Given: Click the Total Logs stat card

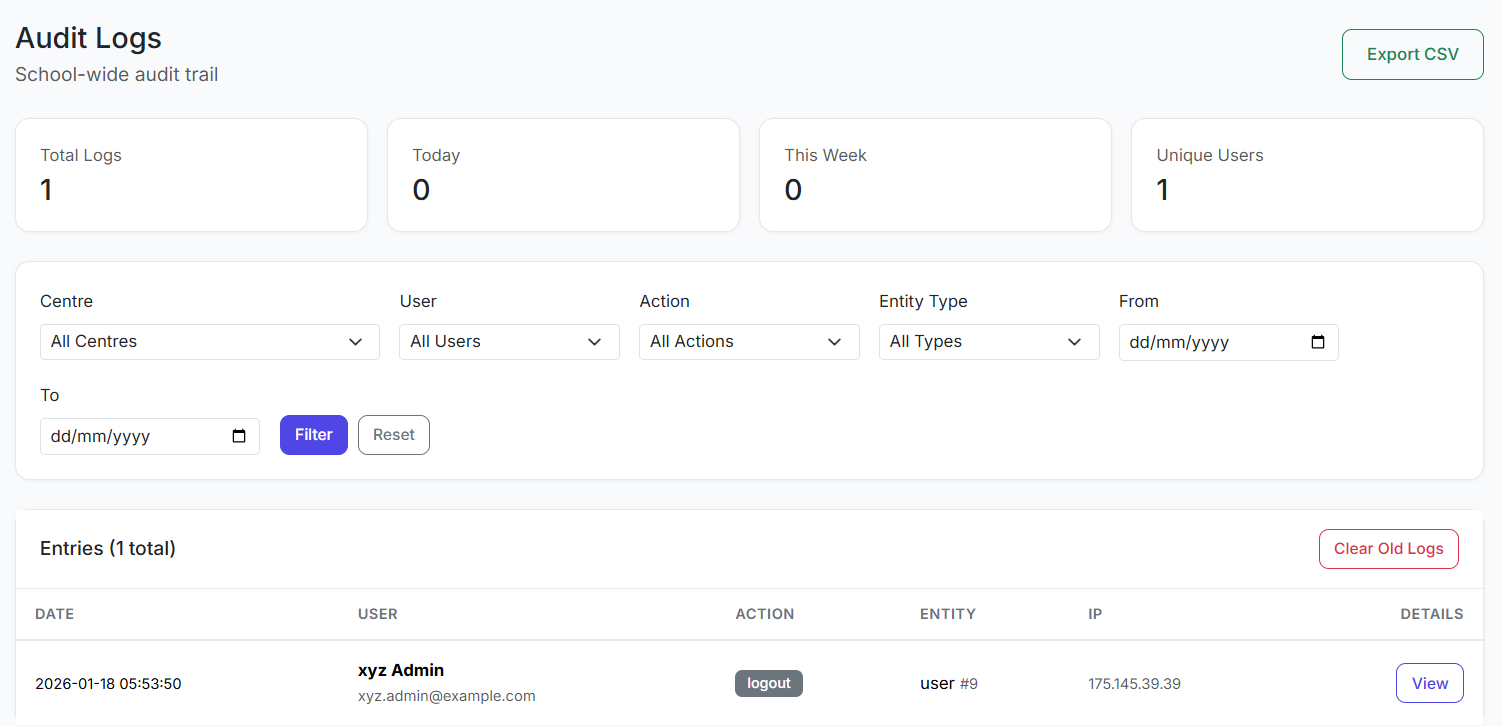Looking at the screenshot, I should [x=191, y=175].
